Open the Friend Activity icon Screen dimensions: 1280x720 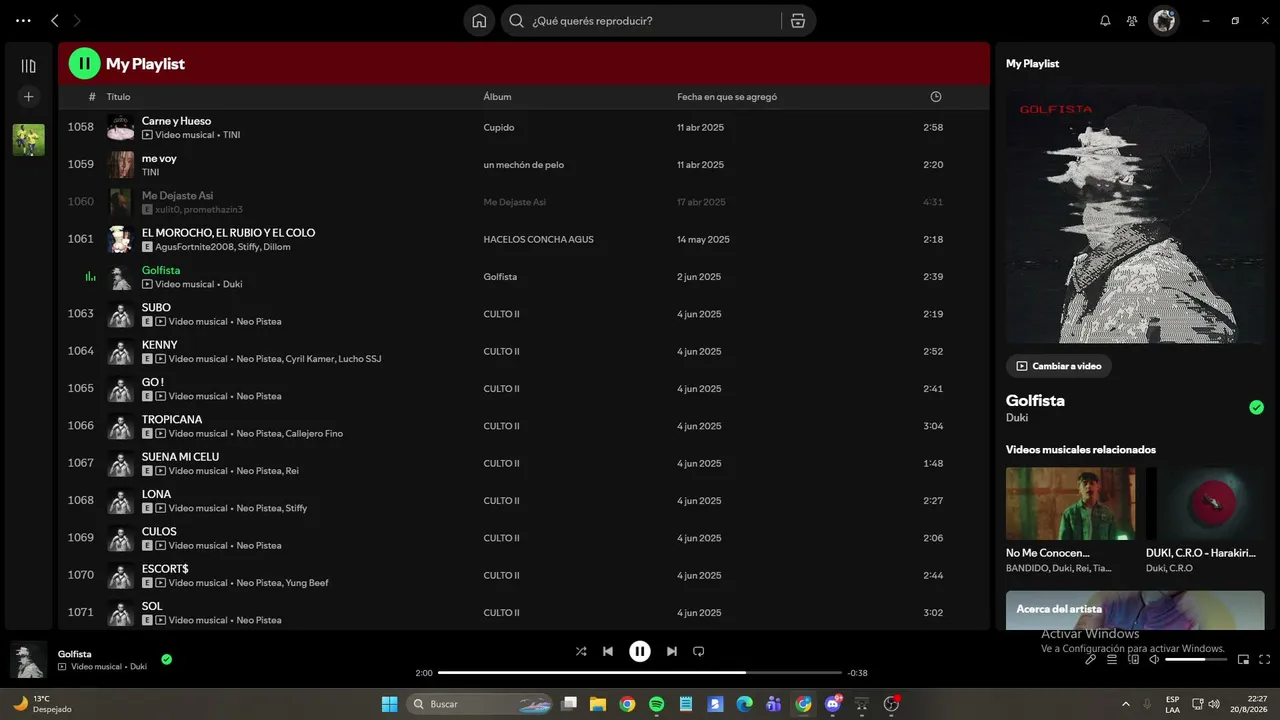[x=1132, y=20]
